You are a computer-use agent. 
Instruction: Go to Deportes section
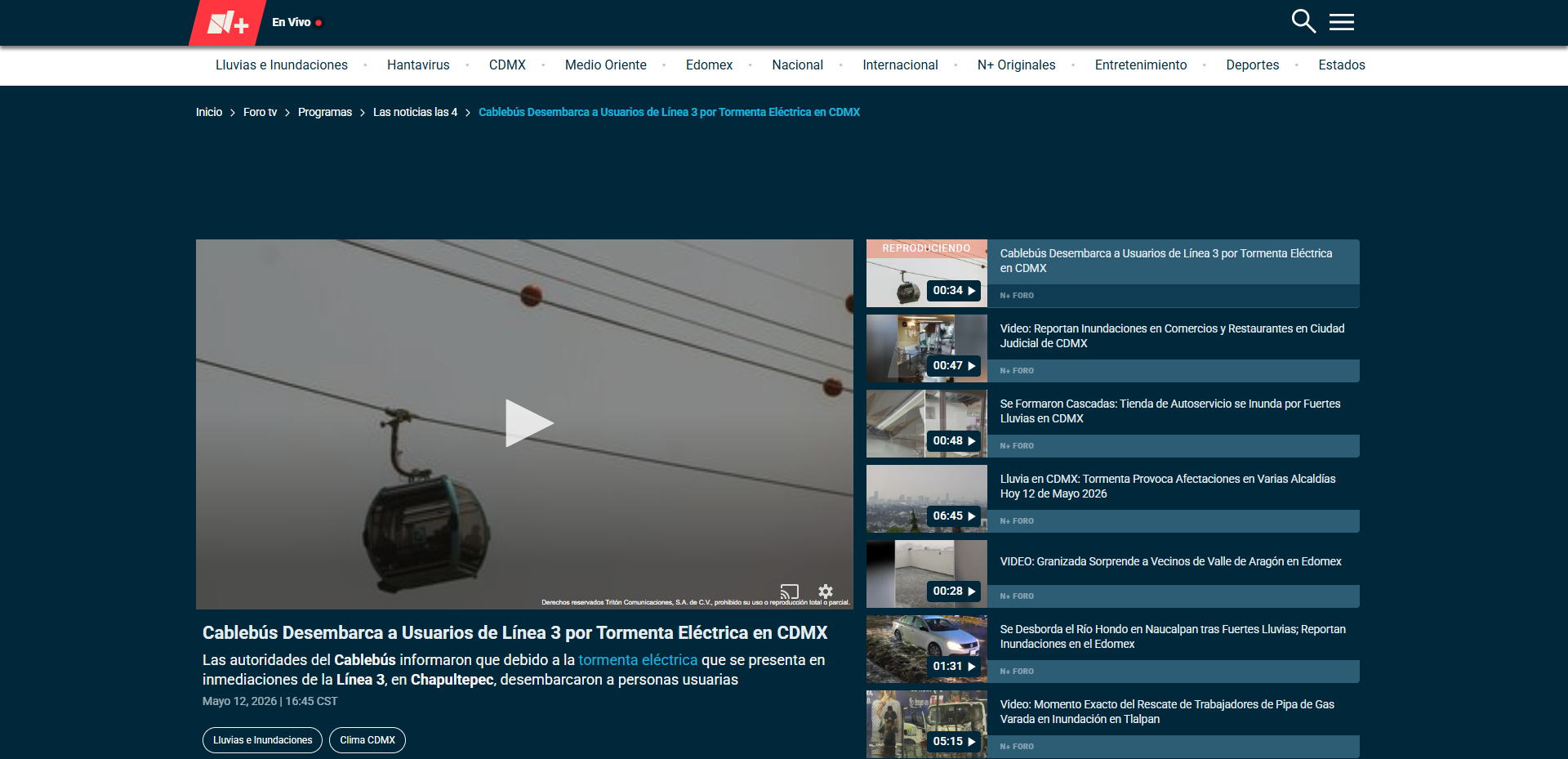tap(1252, 65)
